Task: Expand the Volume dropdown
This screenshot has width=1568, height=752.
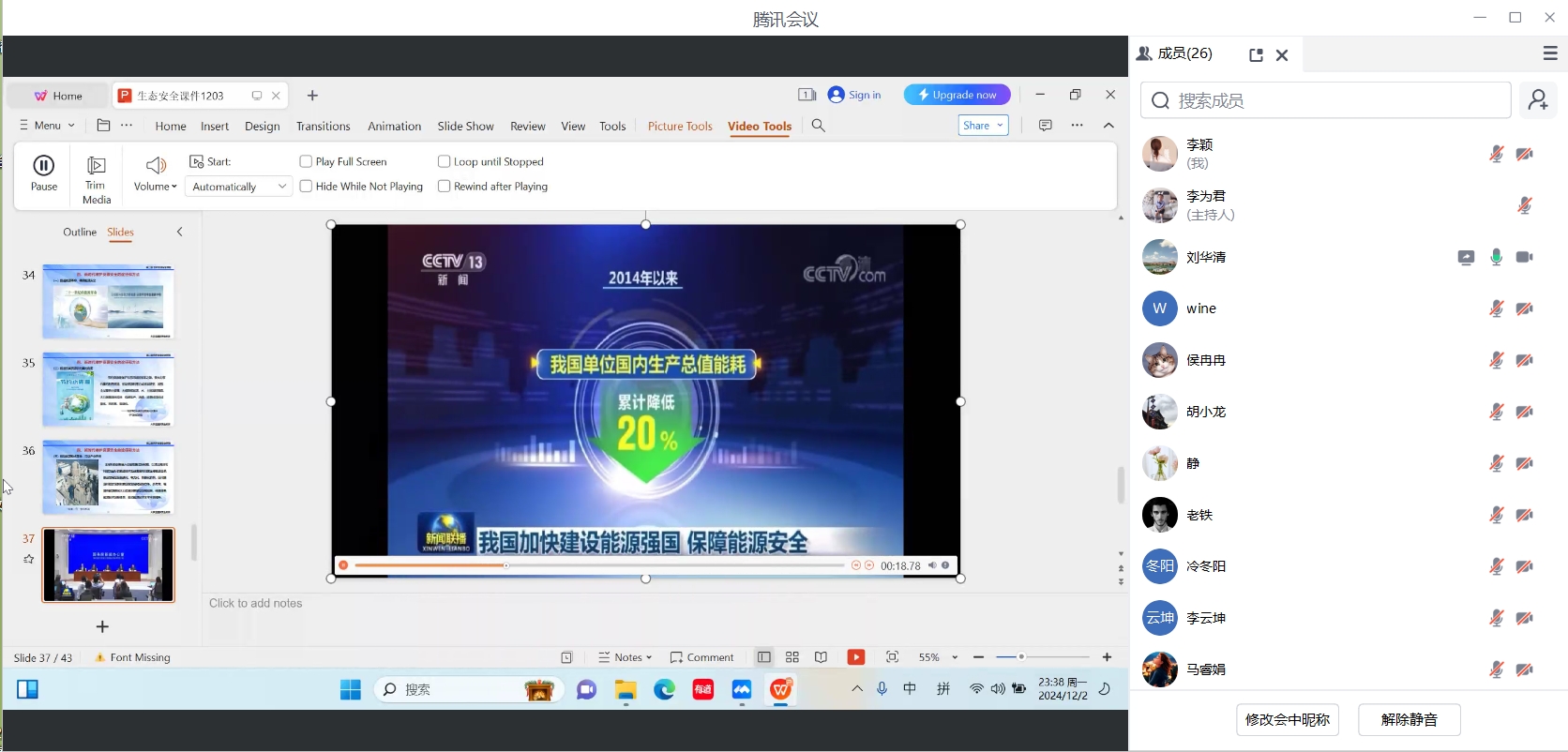Action: pyautogui.click(x=156, y=187)
